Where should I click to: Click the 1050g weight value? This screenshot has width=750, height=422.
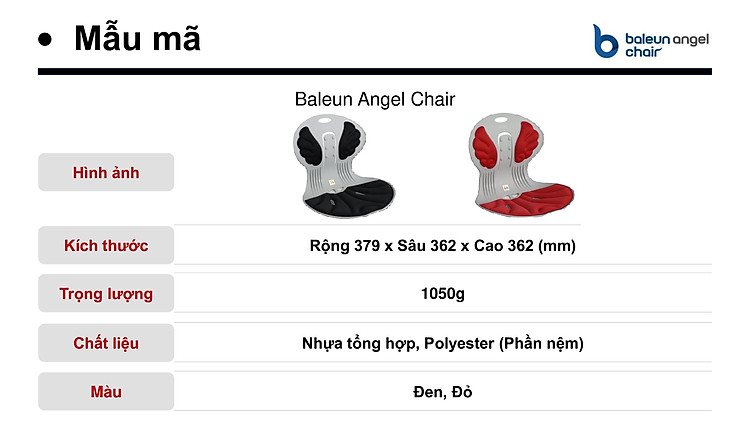point(442,293)
